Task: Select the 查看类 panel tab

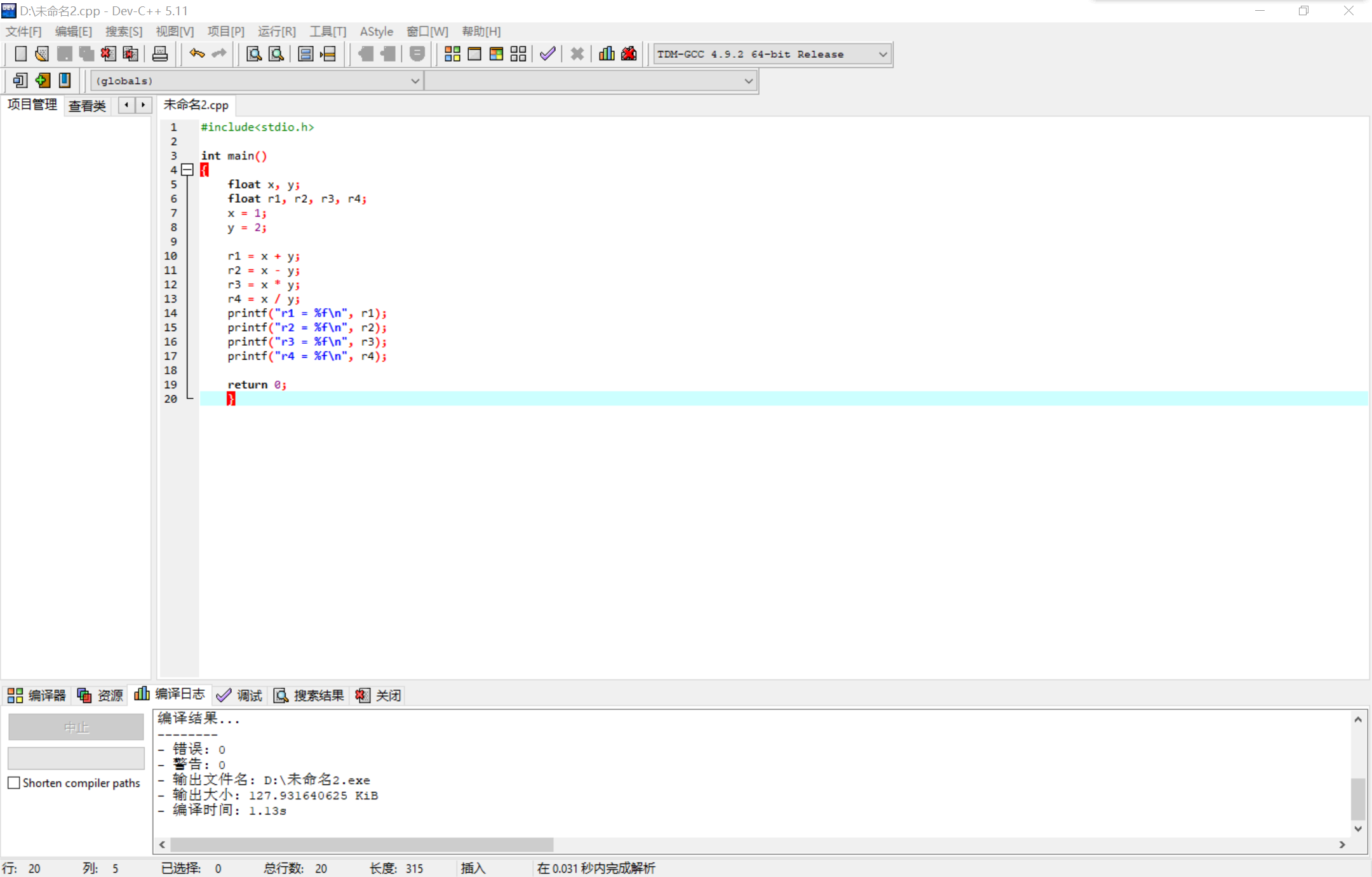Action: 87,105
